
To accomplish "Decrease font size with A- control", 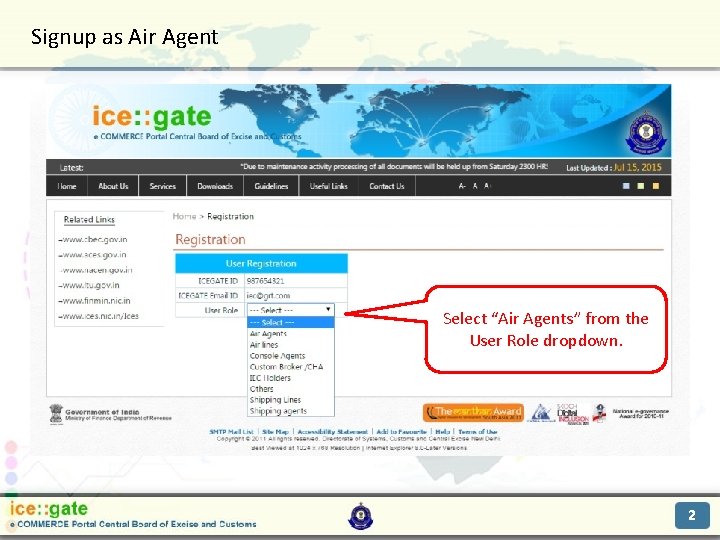I will (462, 186).
